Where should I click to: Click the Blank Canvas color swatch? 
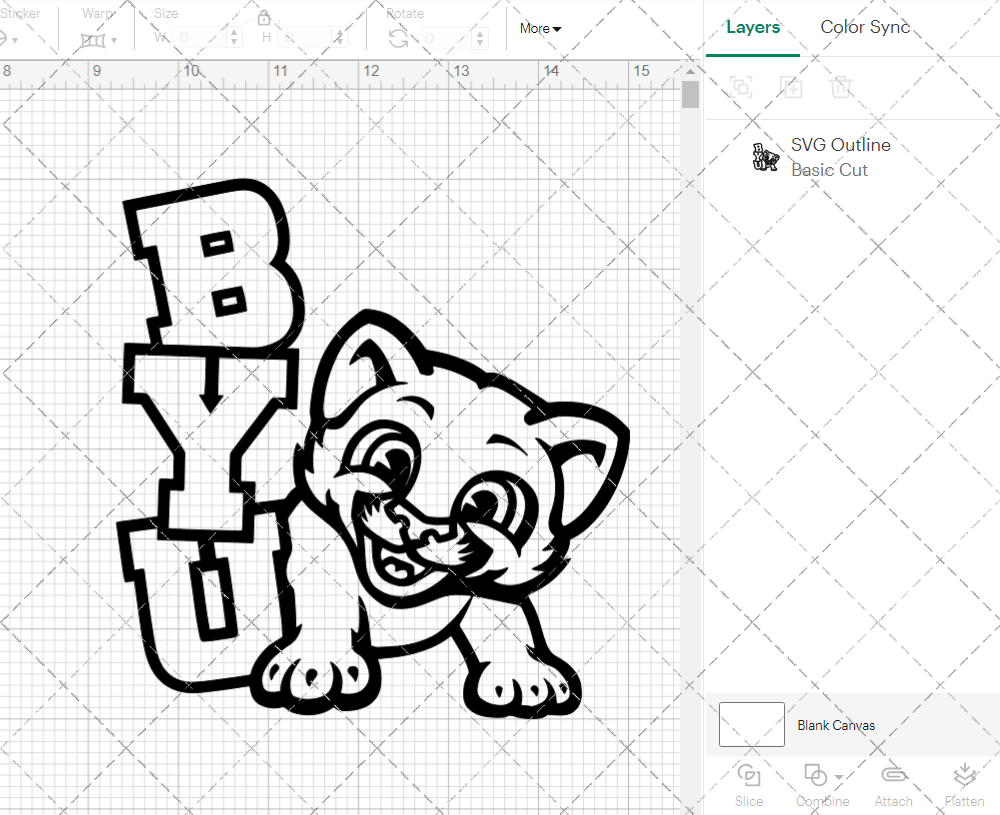(750, 724)
